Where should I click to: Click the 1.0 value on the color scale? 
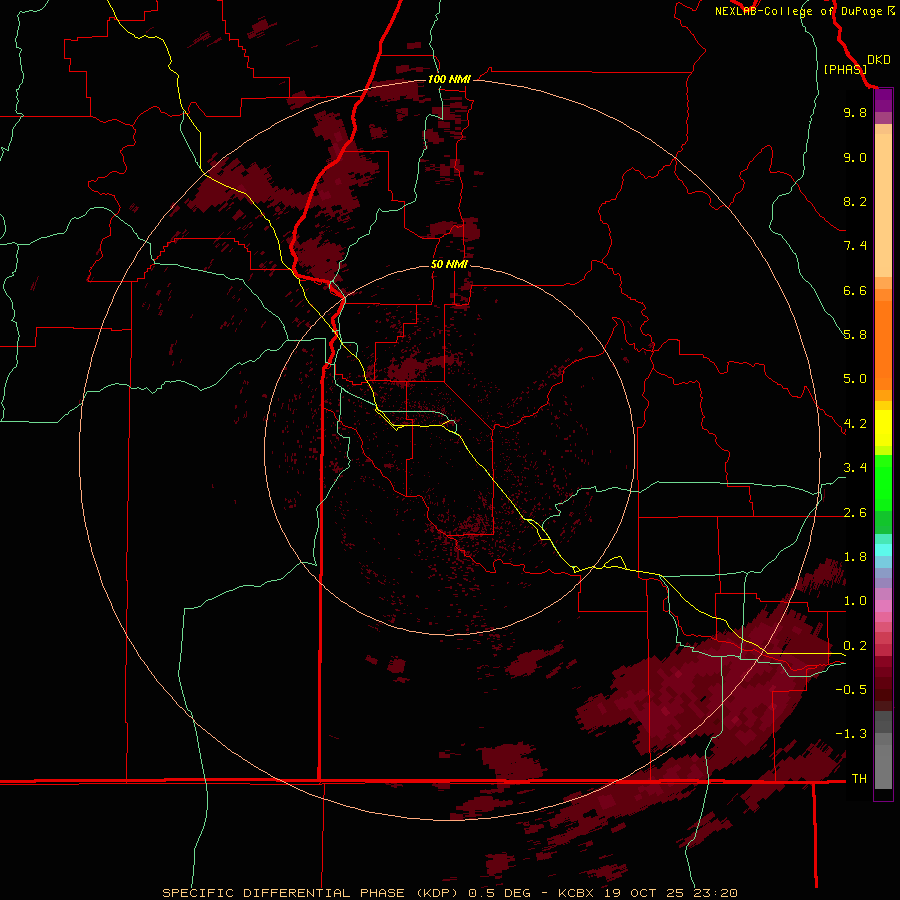(x=855, y=601)
